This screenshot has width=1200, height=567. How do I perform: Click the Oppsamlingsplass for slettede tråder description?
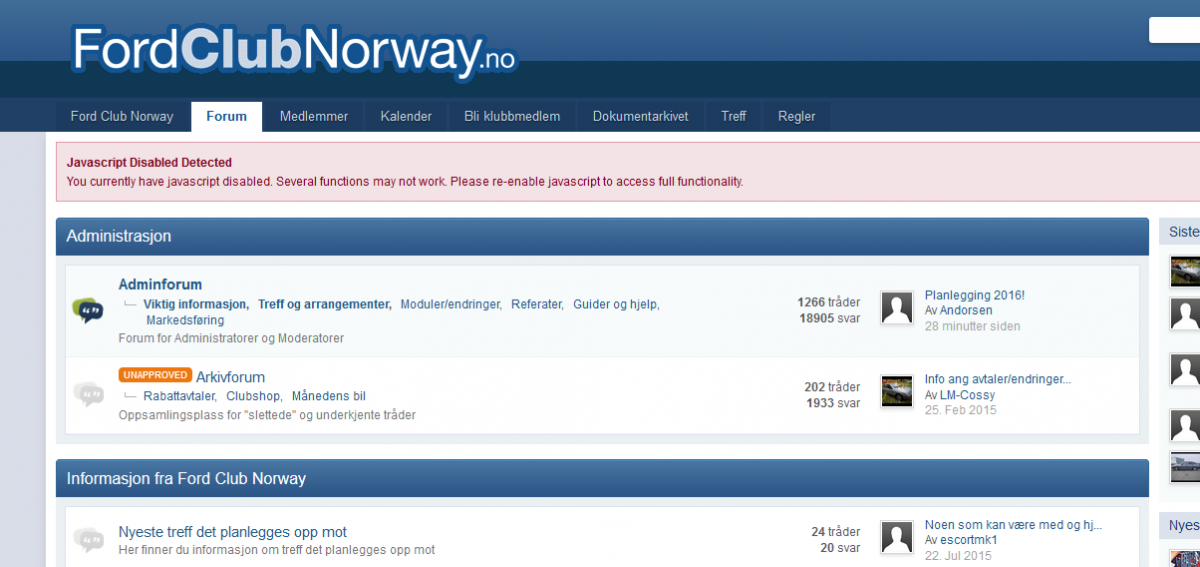click(x=267, y=414)
